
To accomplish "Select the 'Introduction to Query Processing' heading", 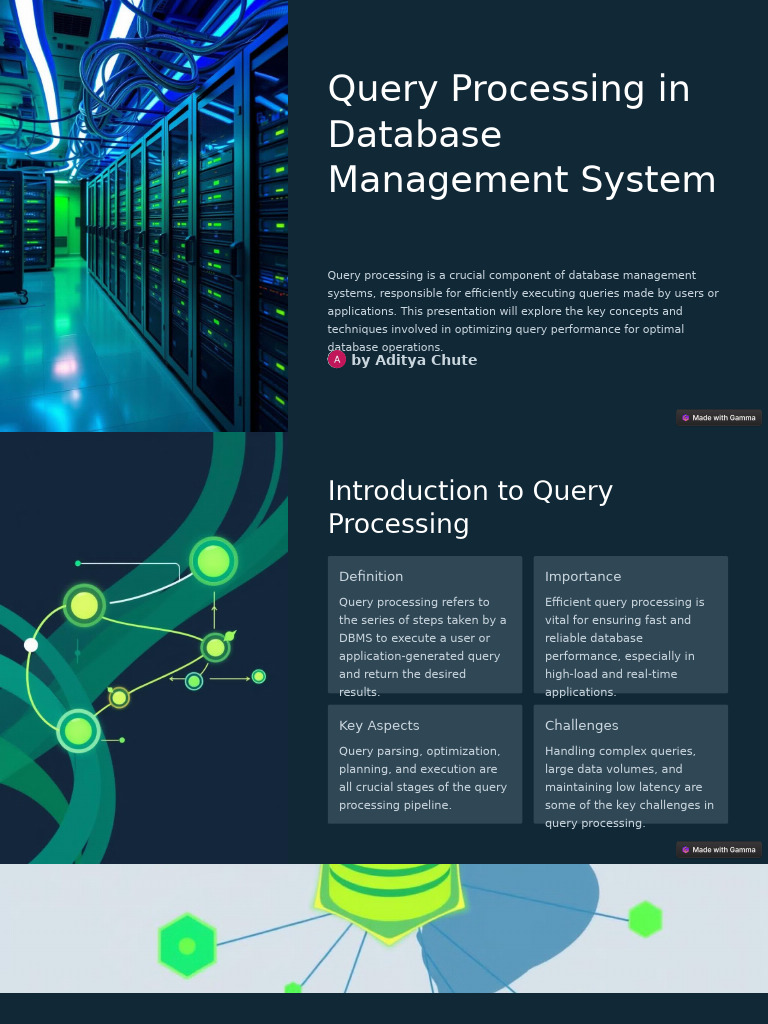I will [470, 507].
